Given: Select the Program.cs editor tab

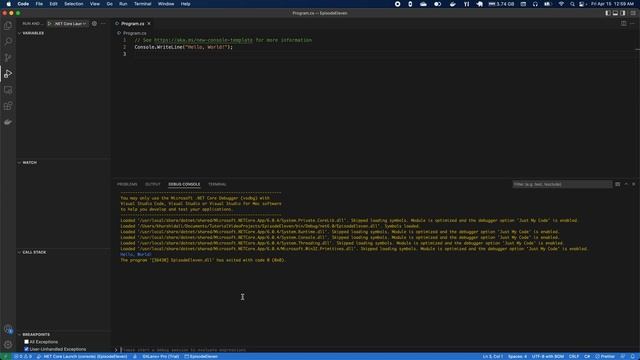Looking at the screenshot, I should pos(133,24).
